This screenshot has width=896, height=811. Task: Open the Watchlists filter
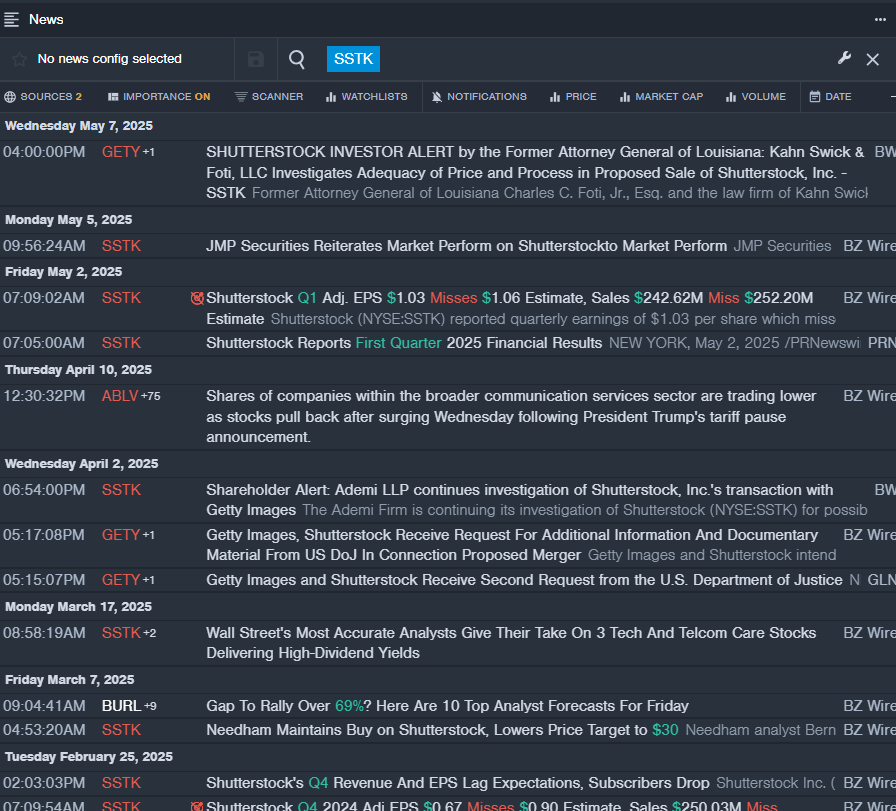pos(367,97)
